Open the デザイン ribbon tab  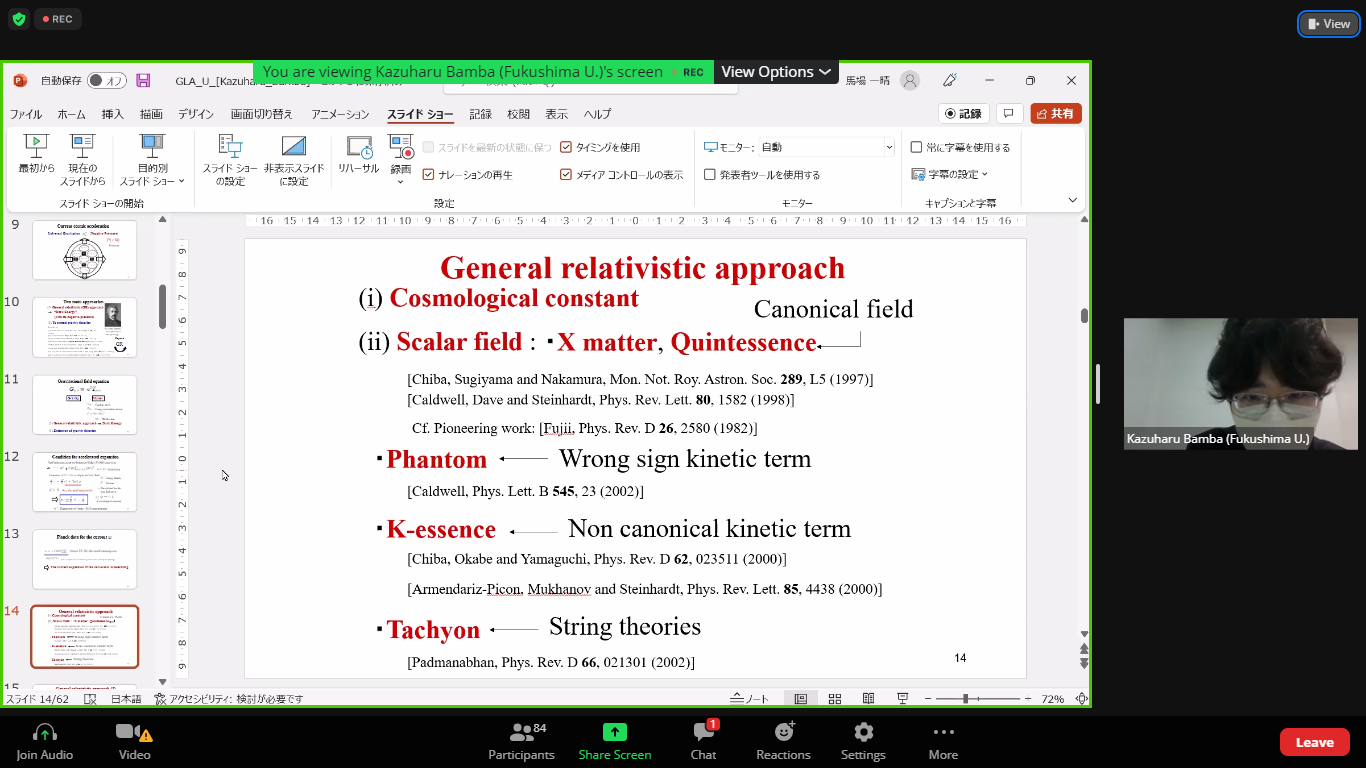pyautogui.click(x=196, y=114)
